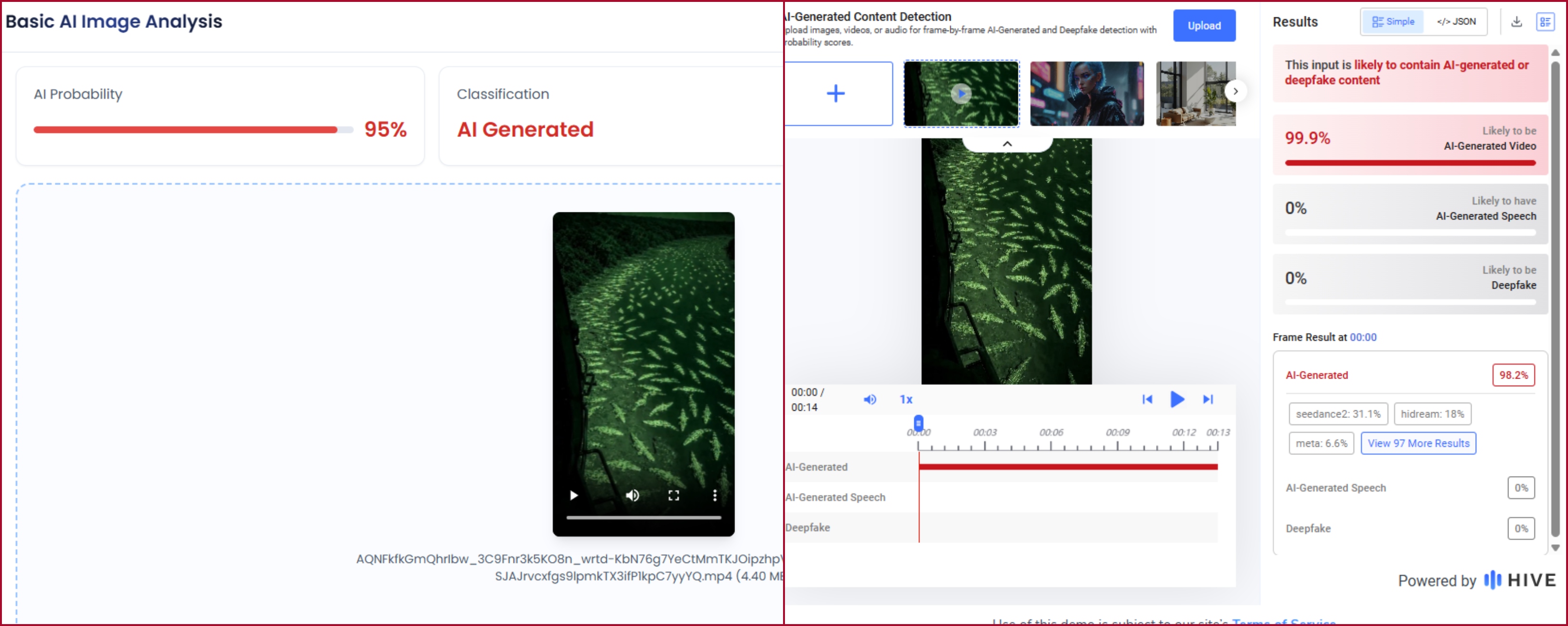
Task: Click the AI-Generated Speech 0% frame score box
Action: click(1520, 488)
